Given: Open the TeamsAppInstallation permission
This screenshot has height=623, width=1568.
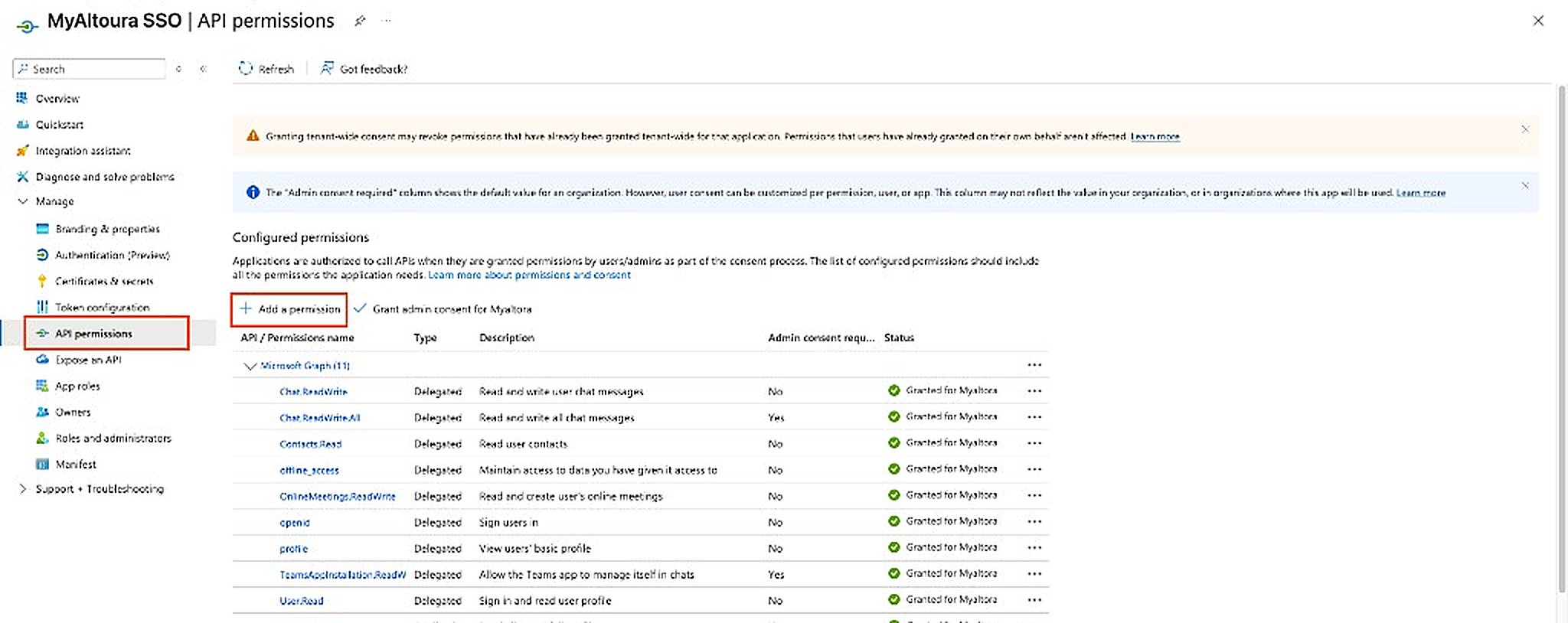Looking at the screenshot, I should 342,575.
